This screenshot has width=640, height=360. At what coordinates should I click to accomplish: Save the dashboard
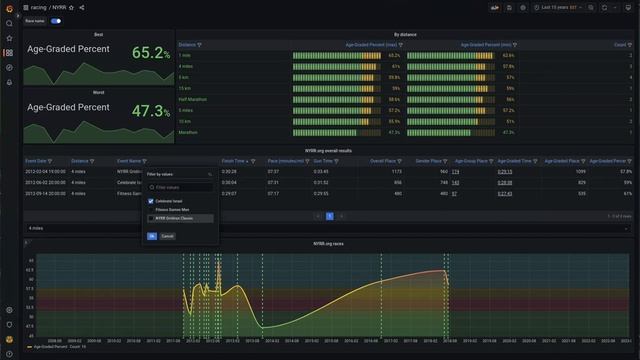509,7
